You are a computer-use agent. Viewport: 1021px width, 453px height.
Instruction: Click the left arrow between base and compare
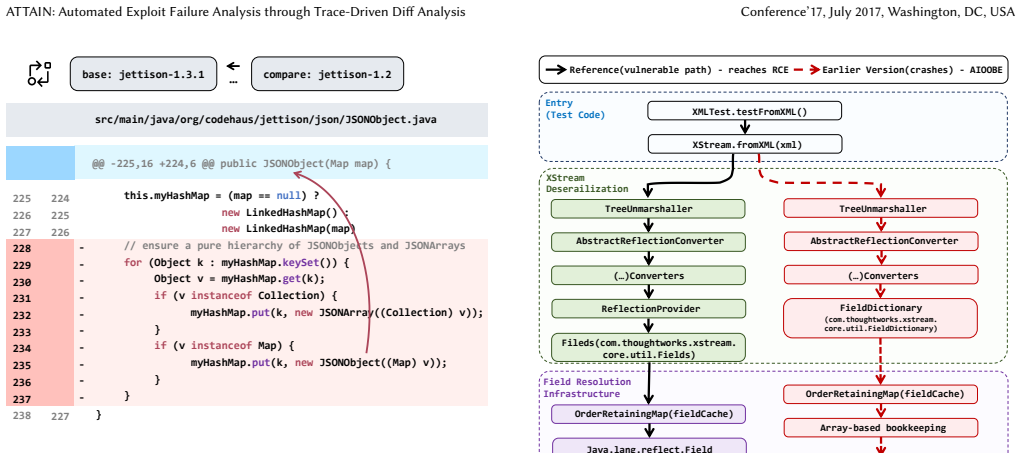(x=233, y=66)
